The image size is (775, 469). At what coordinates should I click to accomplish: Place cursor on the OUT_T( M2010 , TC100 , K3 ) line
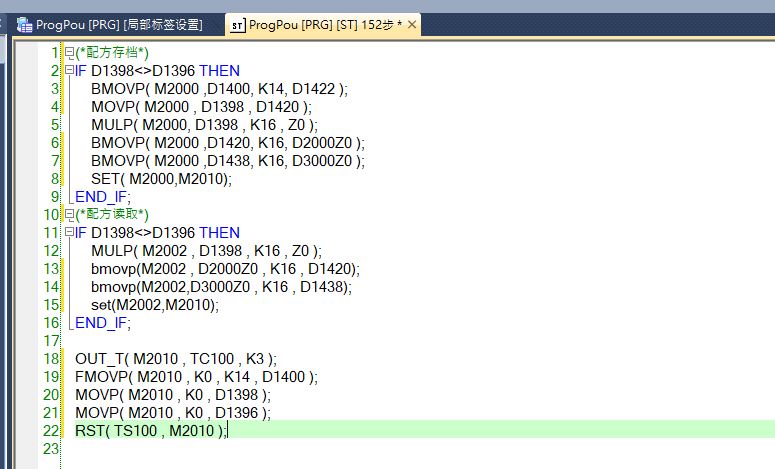175,359
